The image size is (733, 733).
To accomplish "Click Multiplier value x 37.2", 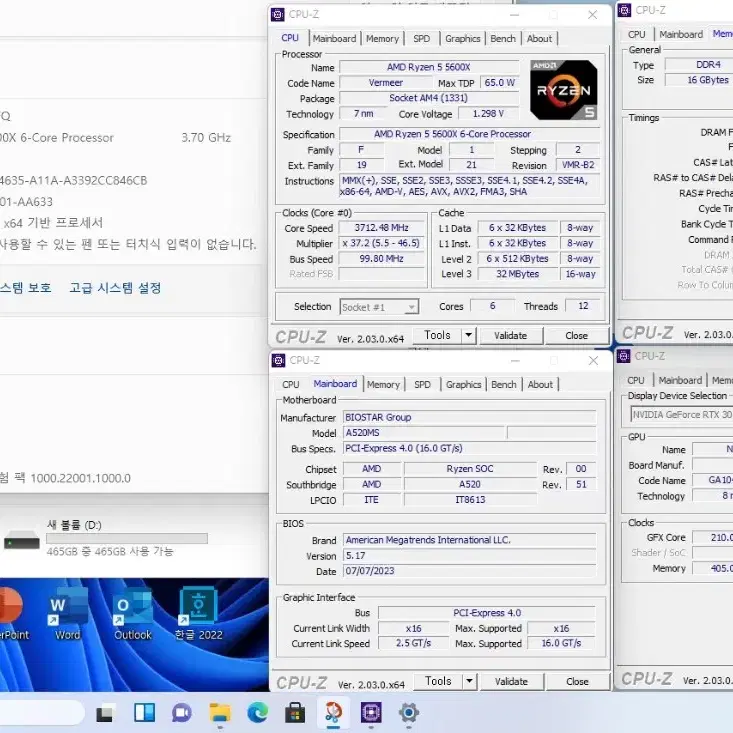I will 381,244.
